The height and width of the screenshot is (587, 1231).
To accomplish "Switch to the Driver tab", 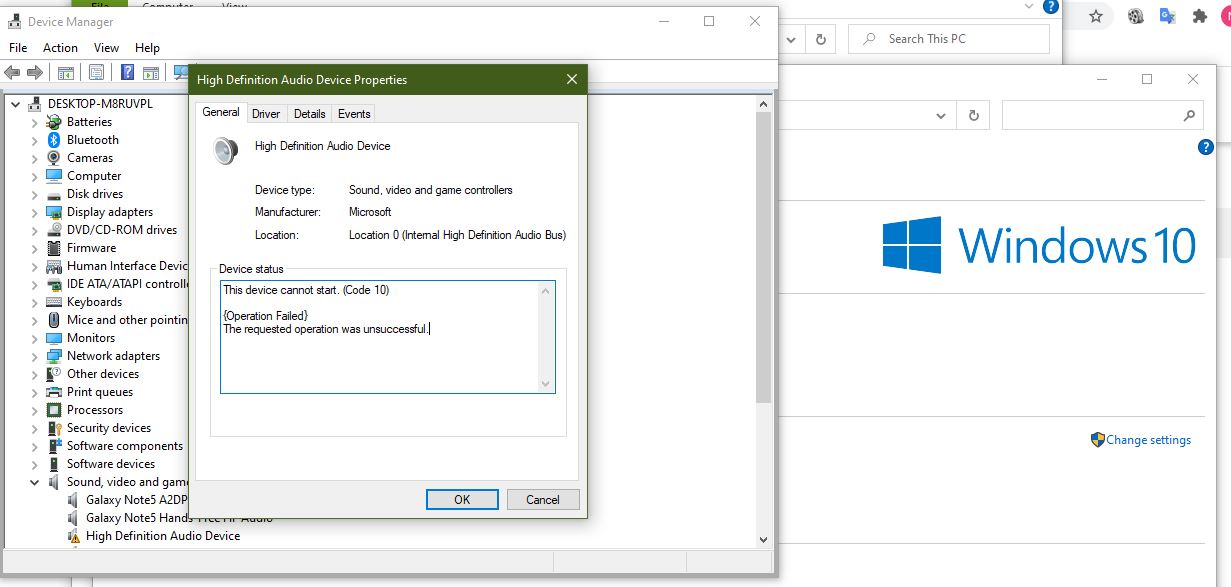I will pyautogui.click(x=266, y=114).
